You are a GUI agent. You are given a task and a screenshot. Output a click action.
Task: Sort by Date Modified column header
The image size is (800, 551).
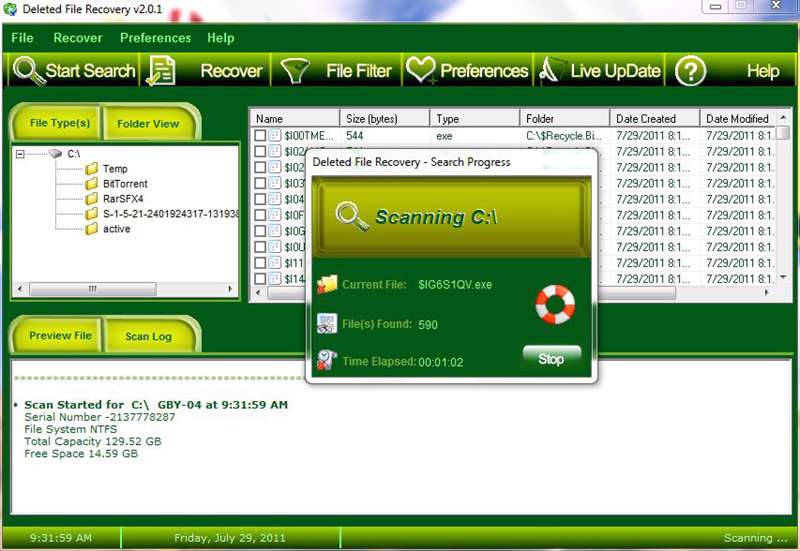pos(738,118)
